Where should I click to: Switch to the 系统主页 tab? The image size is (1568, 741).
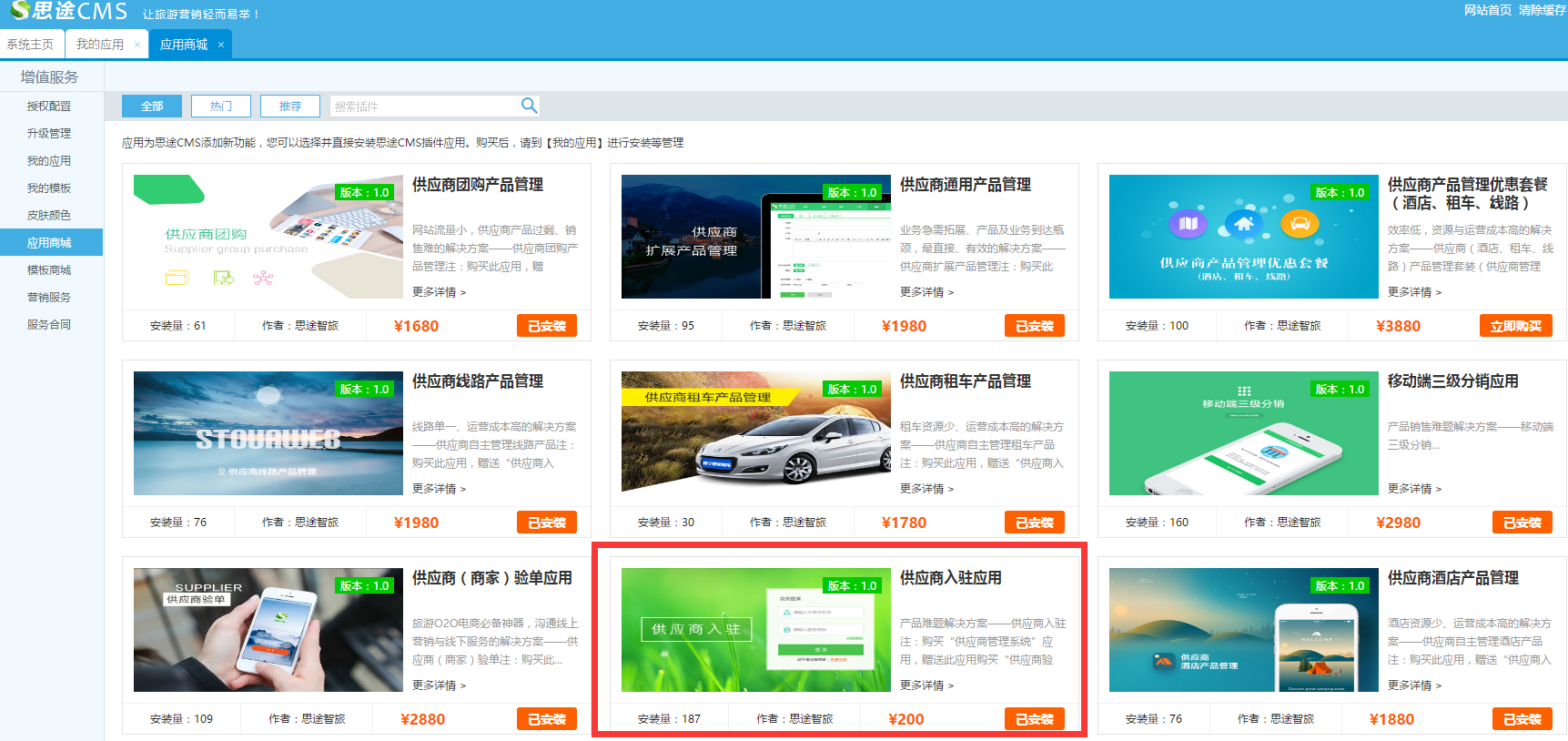click(30, 45)
